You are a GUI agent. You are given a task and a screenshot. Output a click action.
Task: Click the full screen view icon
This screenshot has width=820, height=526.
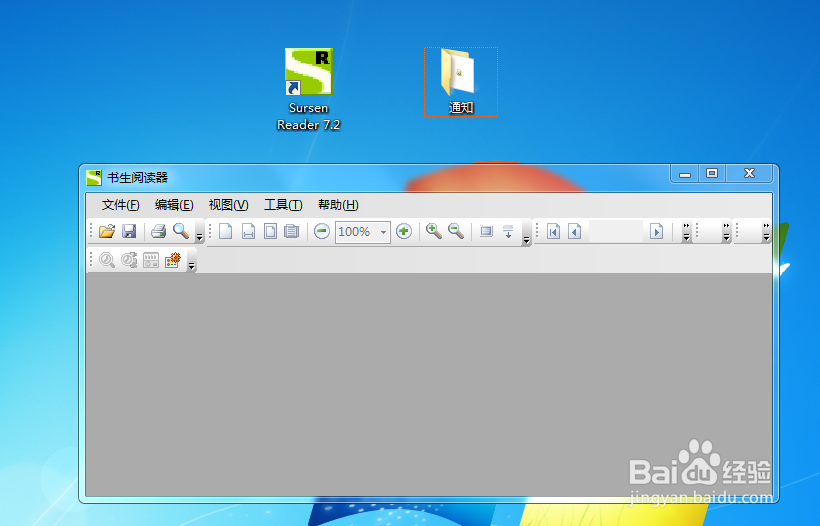coord(486,231)
